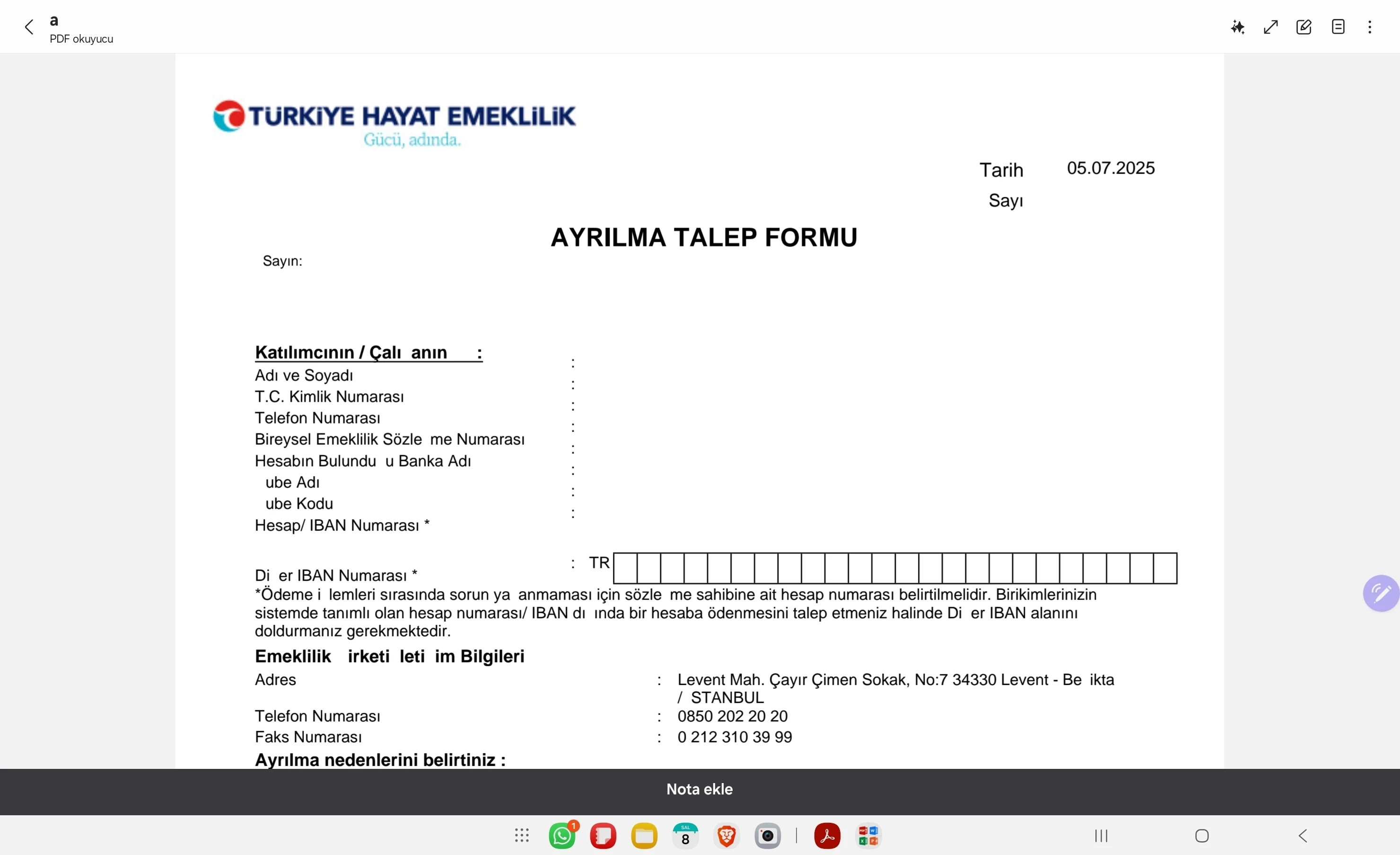
Task: Tap the recent apps navigation button
Action: 1101,836
